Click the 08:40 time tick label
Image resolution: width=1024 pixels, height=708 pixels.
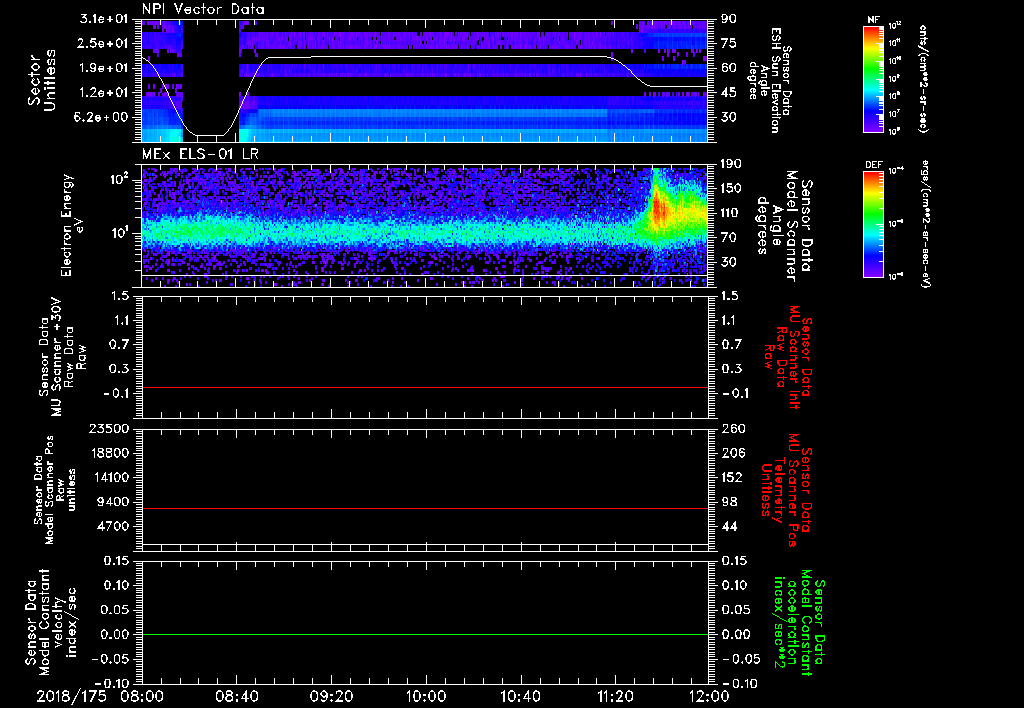point(236,696)
